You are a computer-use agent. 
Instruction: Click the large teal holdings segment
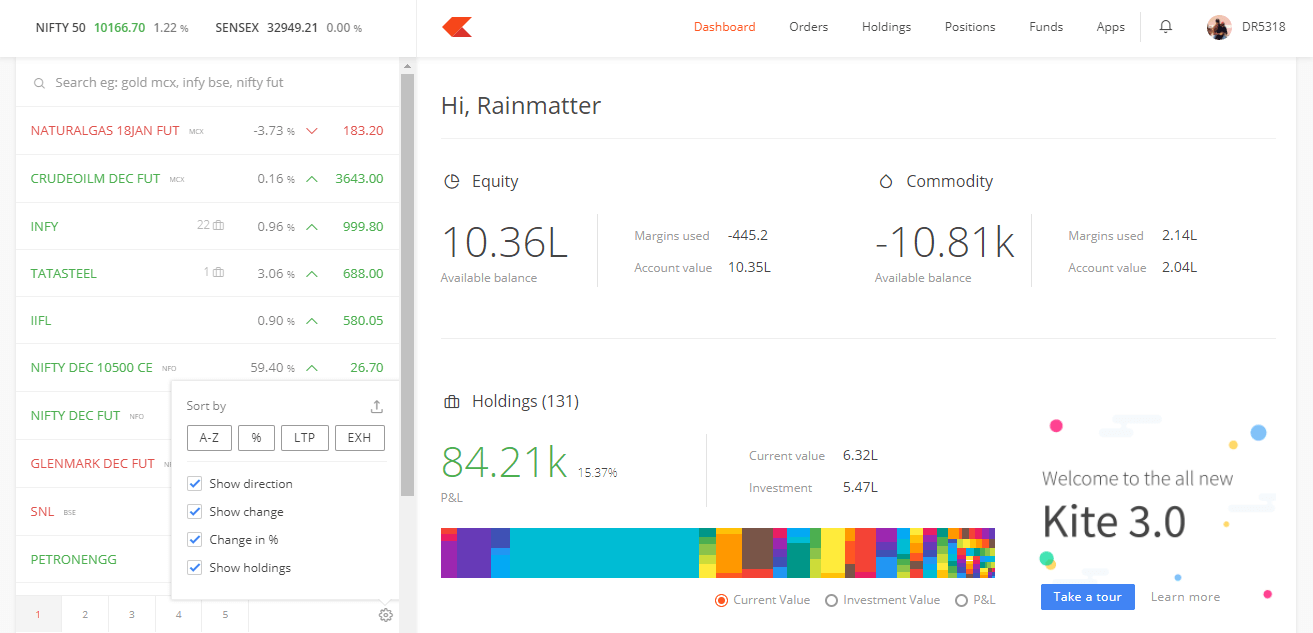coord(604,553)
